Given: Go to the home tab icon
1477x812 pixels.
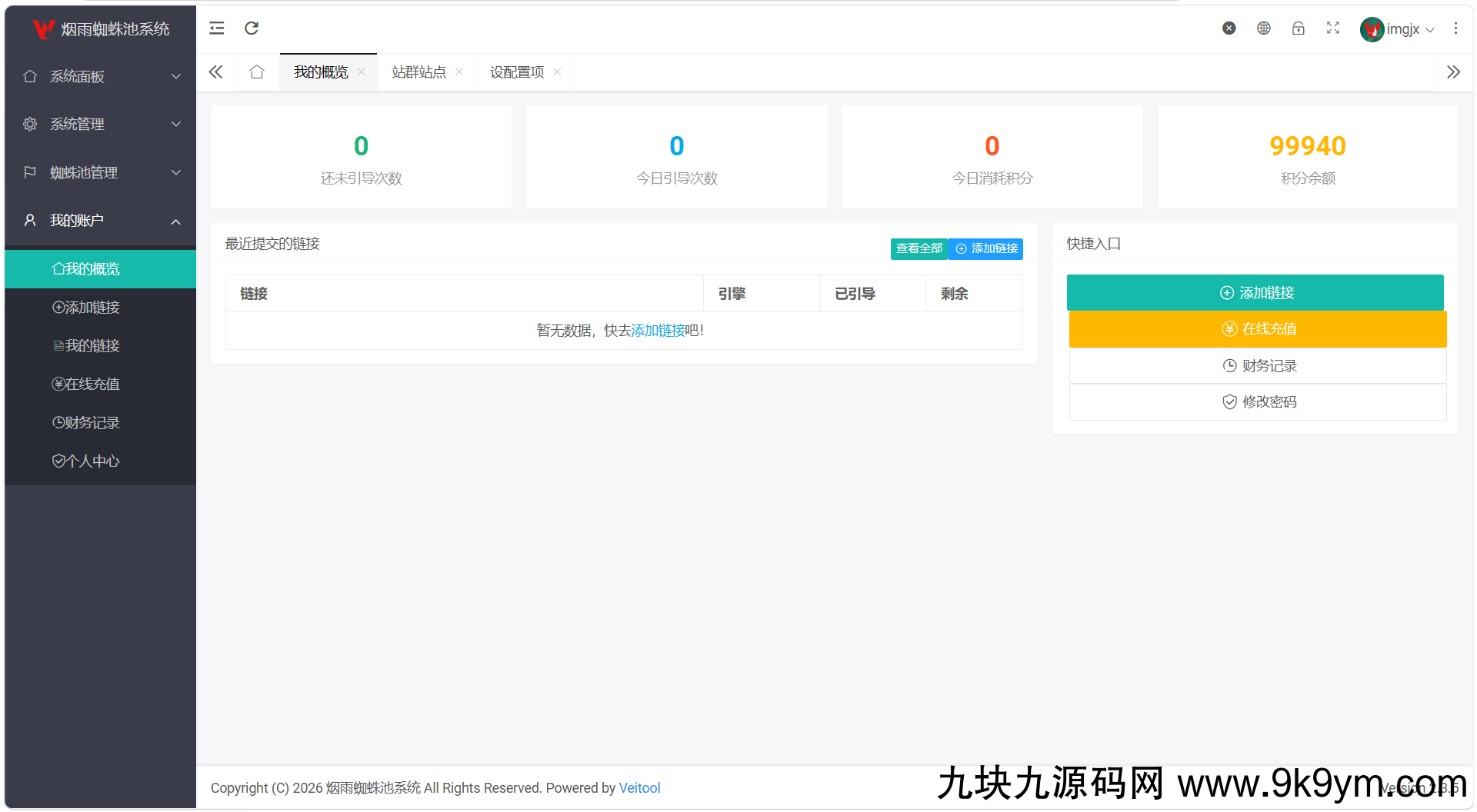Looking at the screenshot, I should (x=257, y=72).
